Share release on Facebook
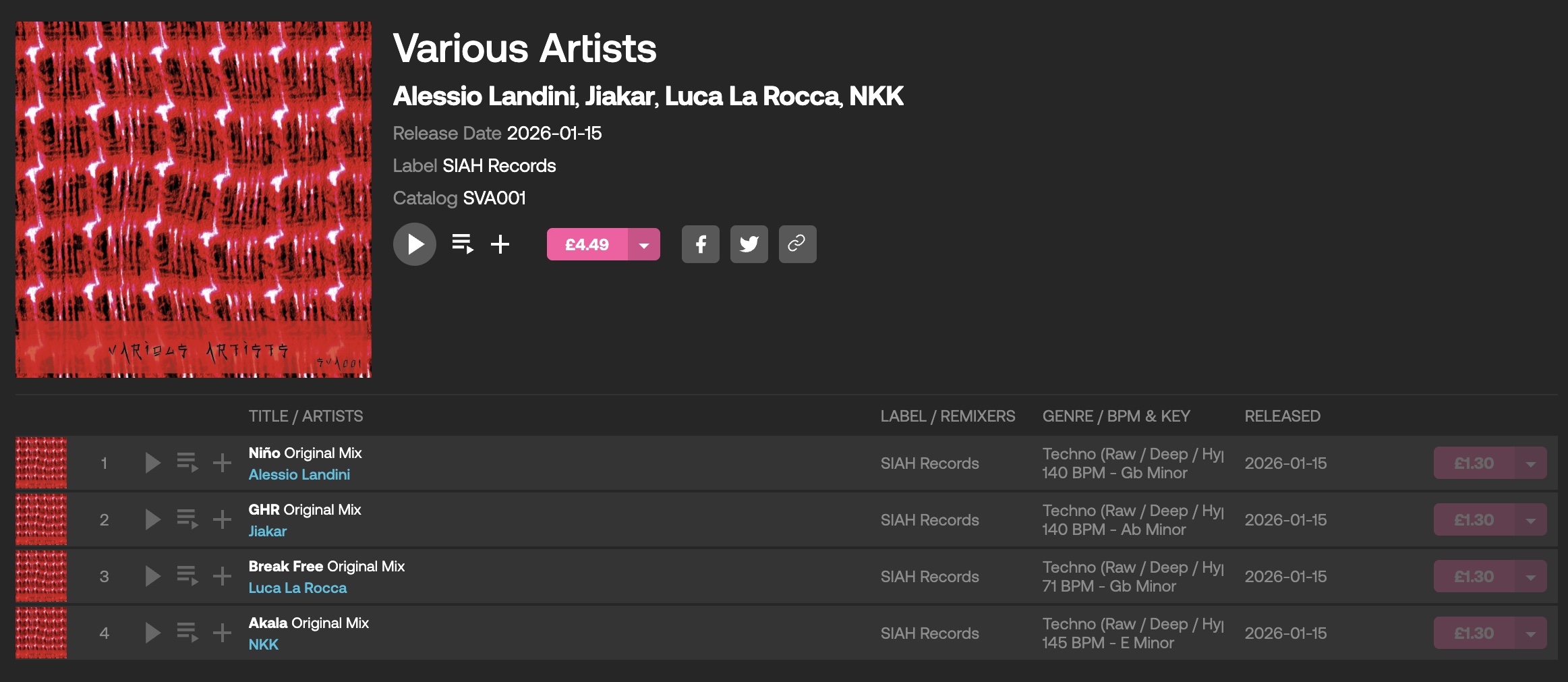The height and width of the screenshot is (682, 1568). 700,244
